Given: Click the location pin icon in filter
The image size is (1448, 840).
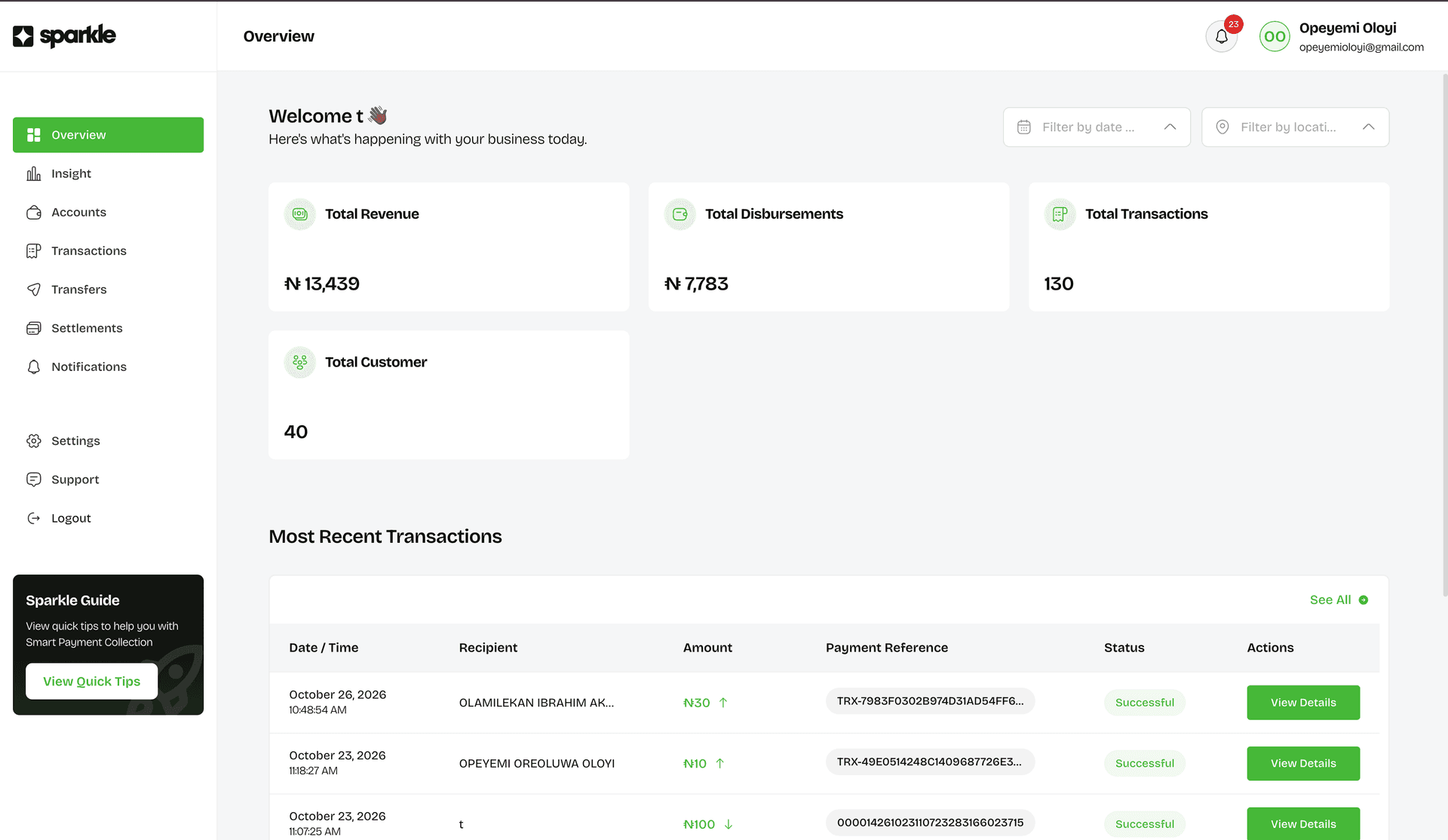Looking at the screenshot, I should [x=1223, y=127].
